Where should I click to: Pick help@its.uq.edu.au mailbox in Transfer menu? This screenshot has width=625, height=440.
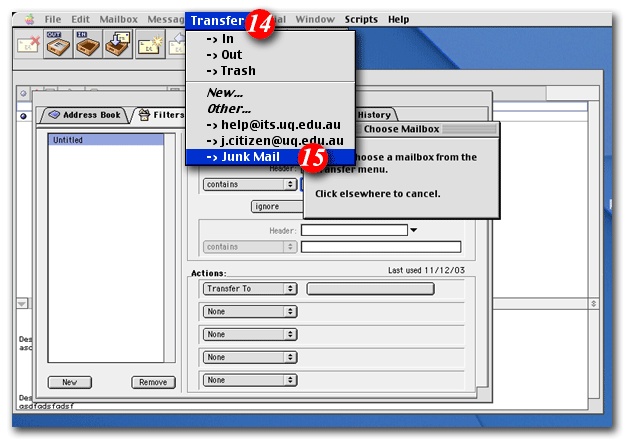[274, 124]
